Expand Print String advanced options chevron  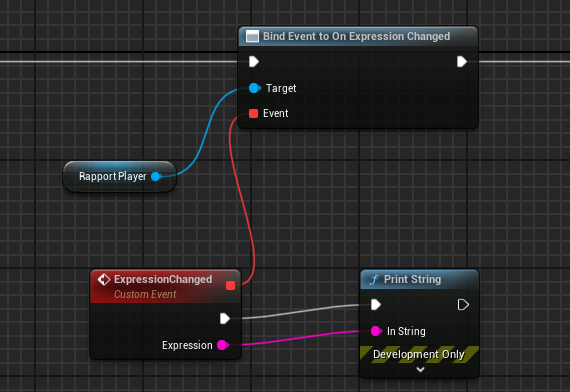[x=420, y=369]
